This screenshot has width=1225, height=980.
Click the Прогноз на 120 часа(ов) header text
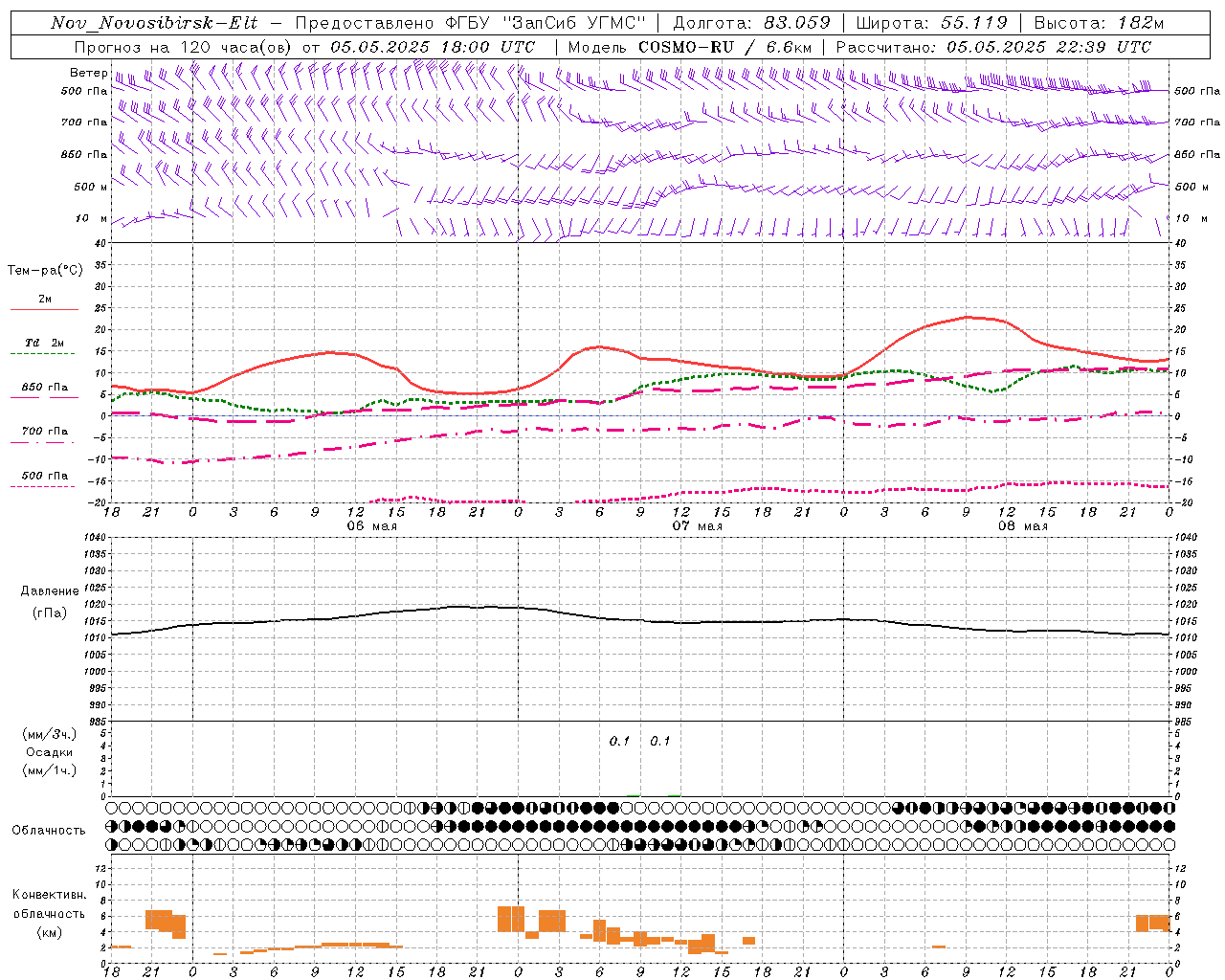click(184, 47)
